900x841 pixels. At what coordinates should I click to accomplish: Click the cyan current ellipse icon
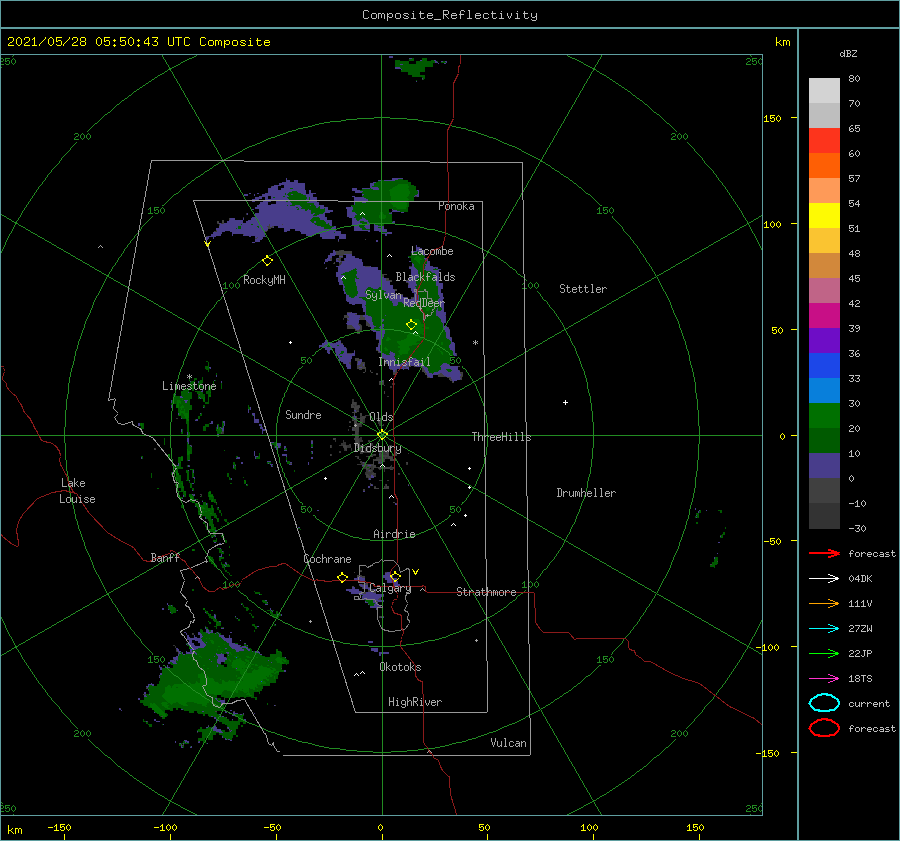(x=824, y=703)
